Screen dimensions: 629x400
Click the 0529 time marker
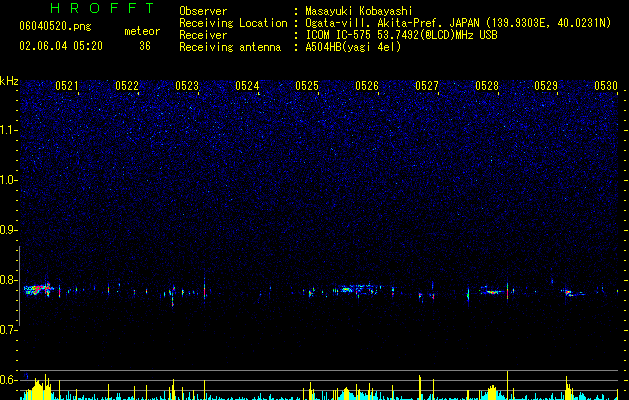pyautogui.click(x=546, y=86)
